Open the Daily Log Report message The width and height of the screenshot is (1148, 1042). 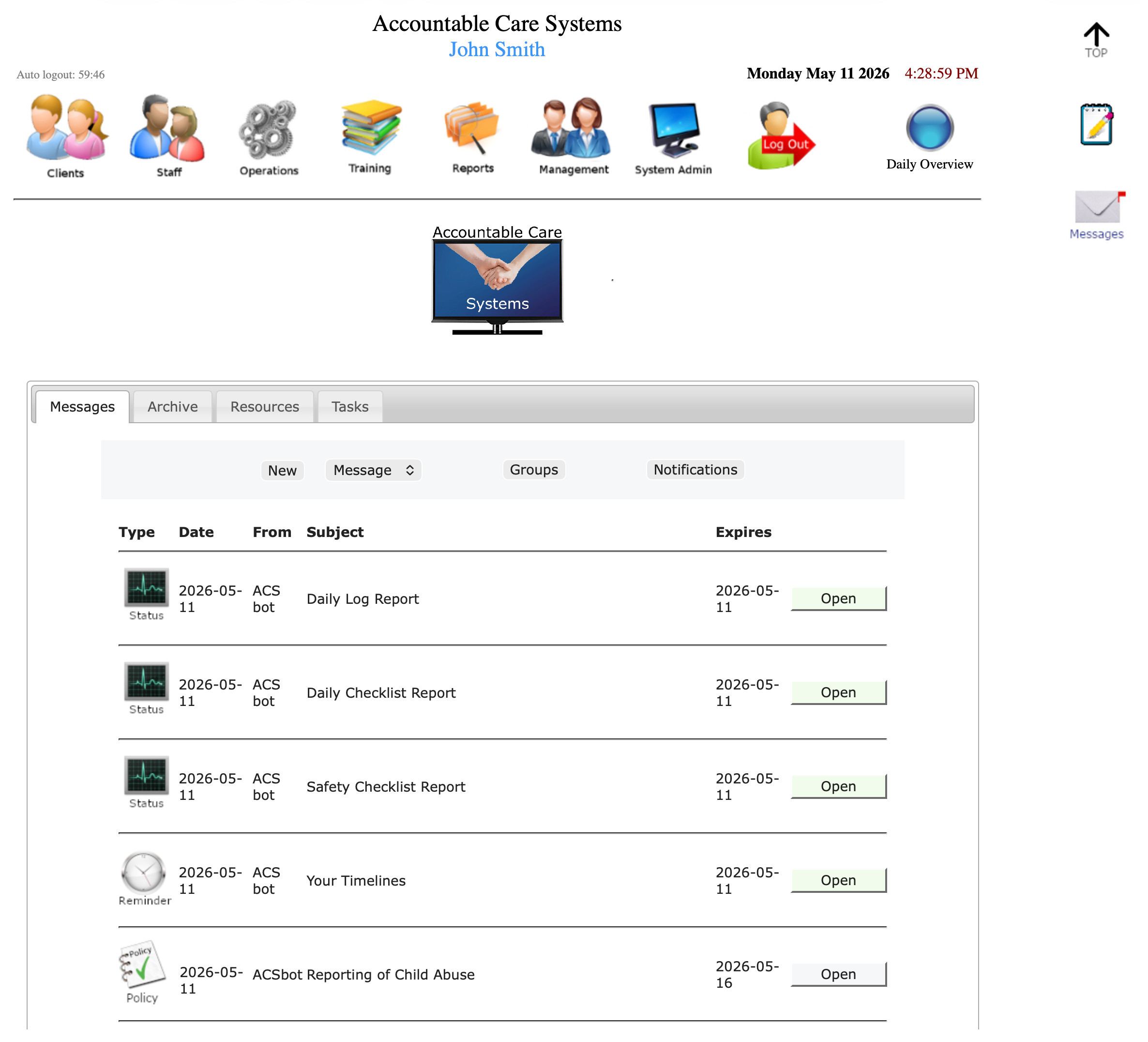pos(838,598)
